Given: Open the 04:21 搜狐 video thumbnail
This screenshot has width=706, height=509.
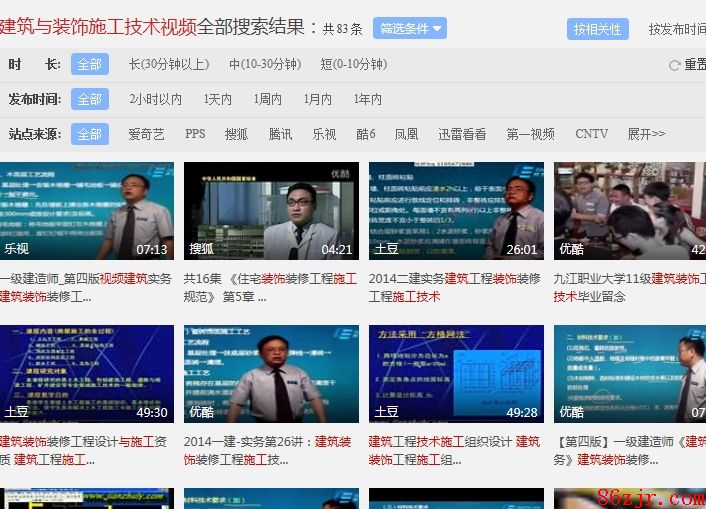Looking at the screenshot, I should pos(270,210).
